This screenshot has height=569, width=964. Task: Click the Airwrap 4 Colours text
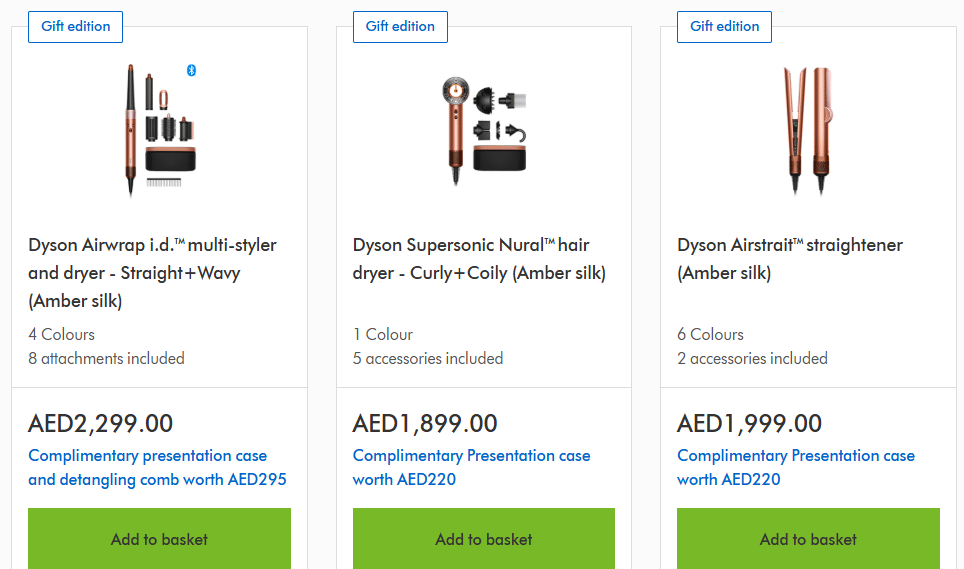pos(62,334)
